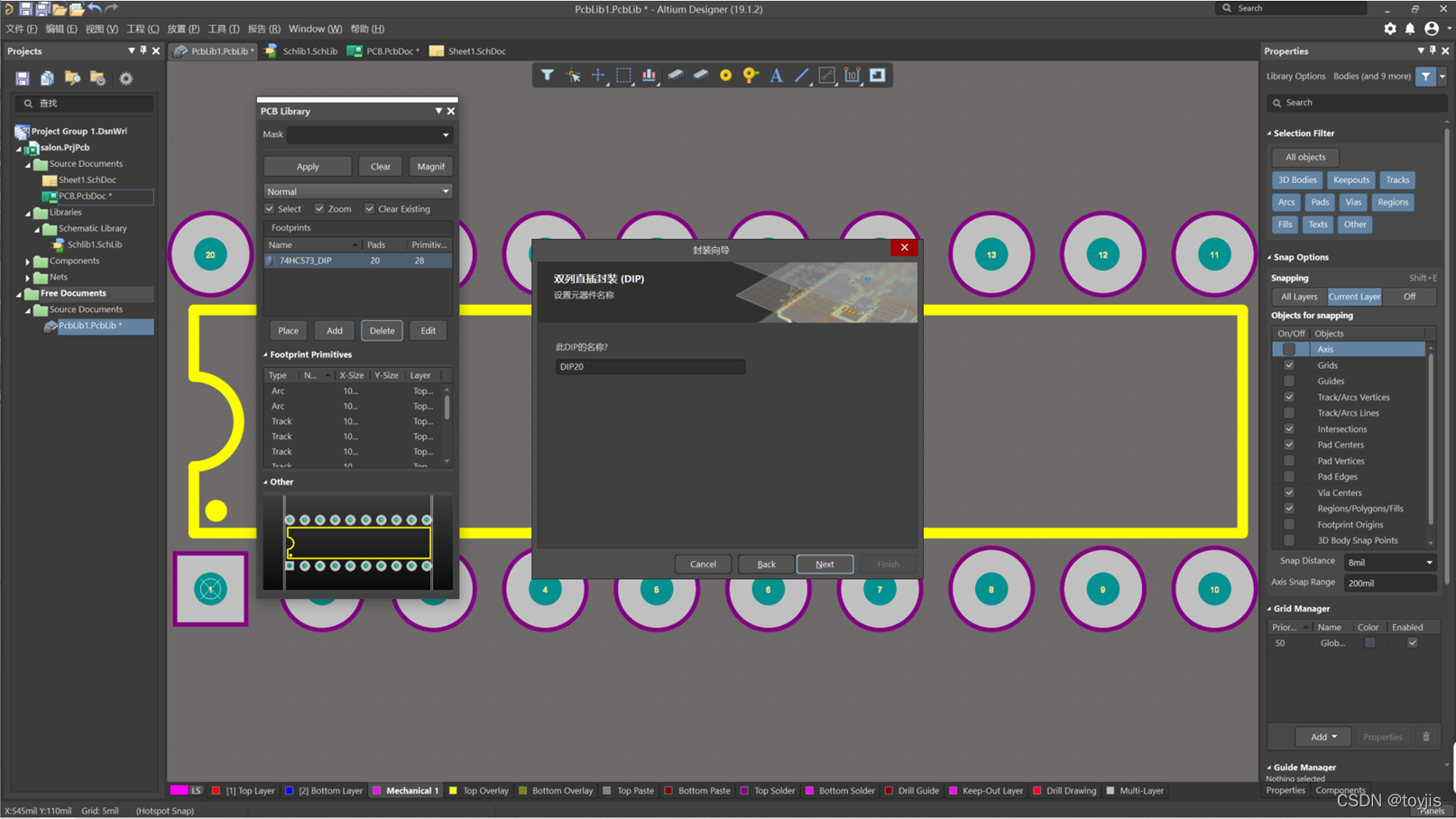1456x819 pixels.
Task: Toggle the Via Centers snap checkbox
Action: [x=1289, y=492]
